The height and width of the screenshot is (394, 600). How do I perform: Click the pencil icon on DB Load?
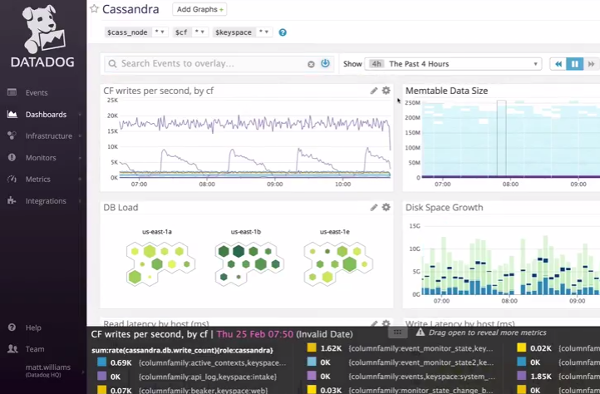tap(374, 207)
